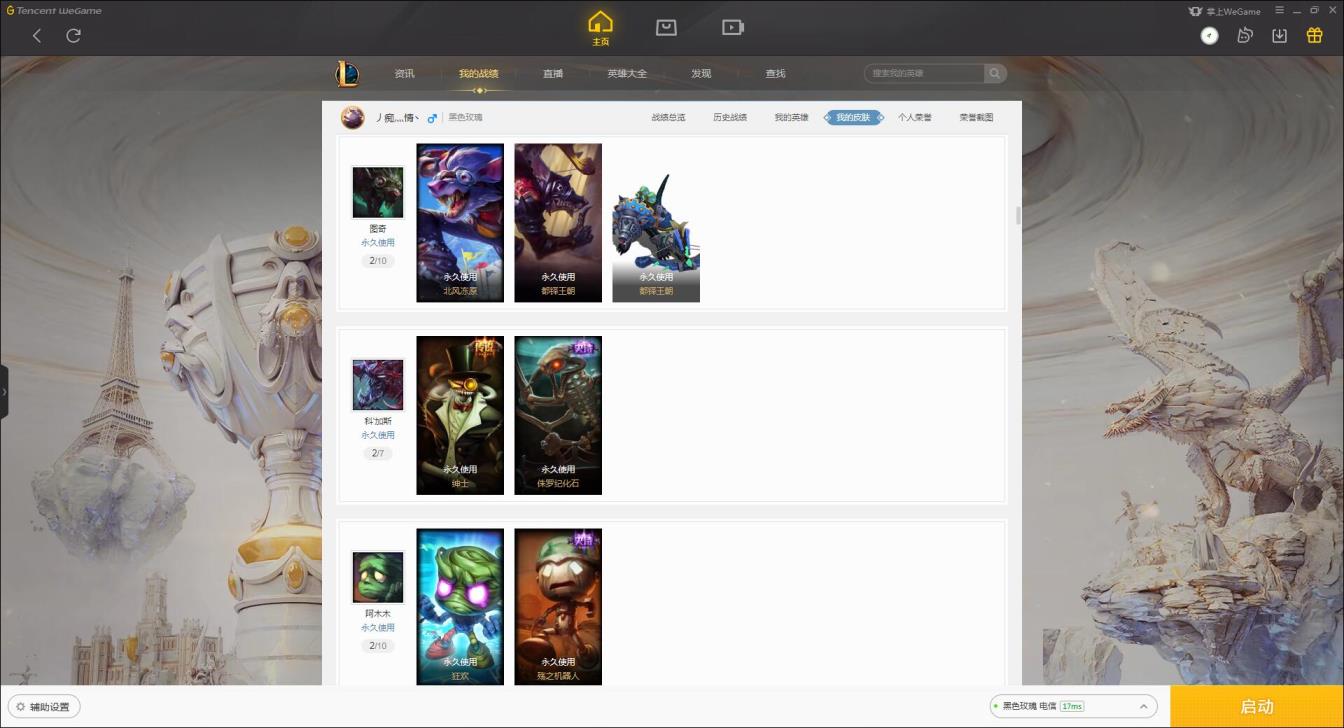Focus the hero search input field
Image resolution: width=1344 pixels, height=728 pixels.
tap(924, 73)
